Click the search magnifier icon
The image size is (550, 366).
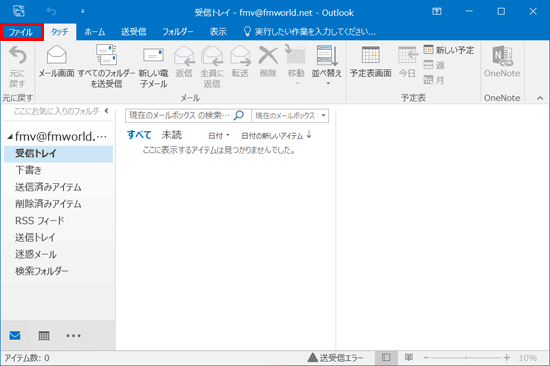click(239, 115)
